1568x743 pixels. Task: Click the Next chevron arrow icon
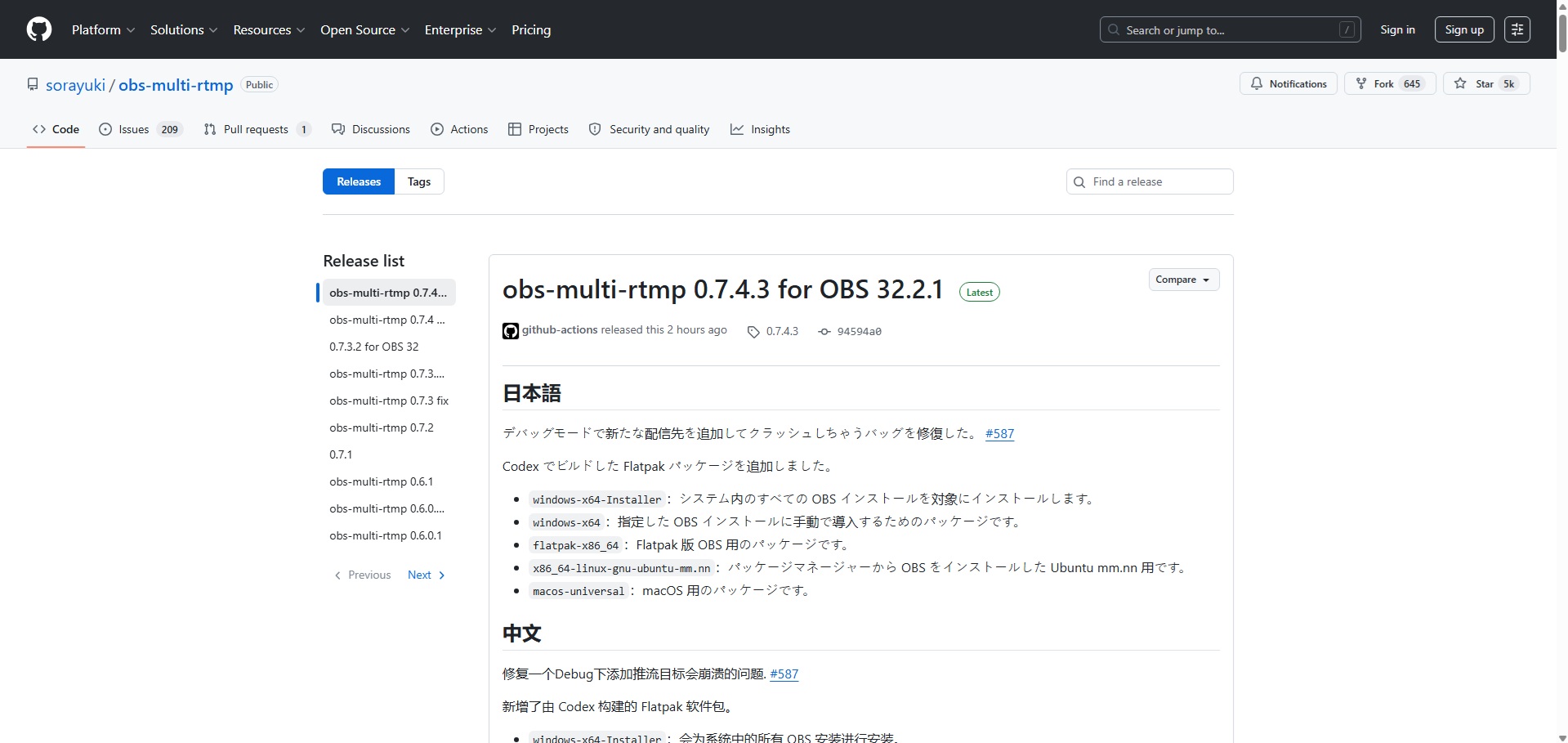point(442,575)
